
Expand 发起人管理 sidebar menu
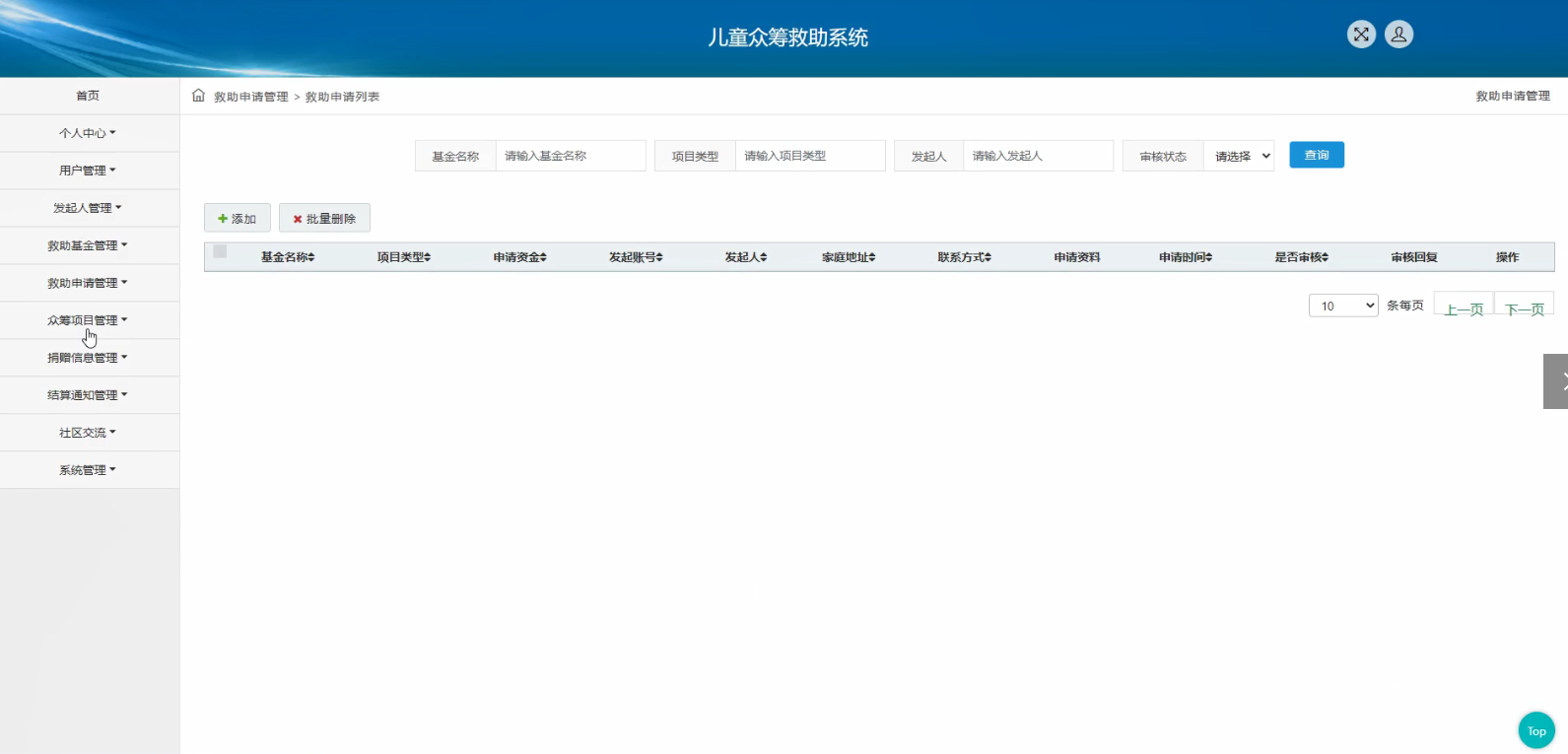[x=90, y=208]
